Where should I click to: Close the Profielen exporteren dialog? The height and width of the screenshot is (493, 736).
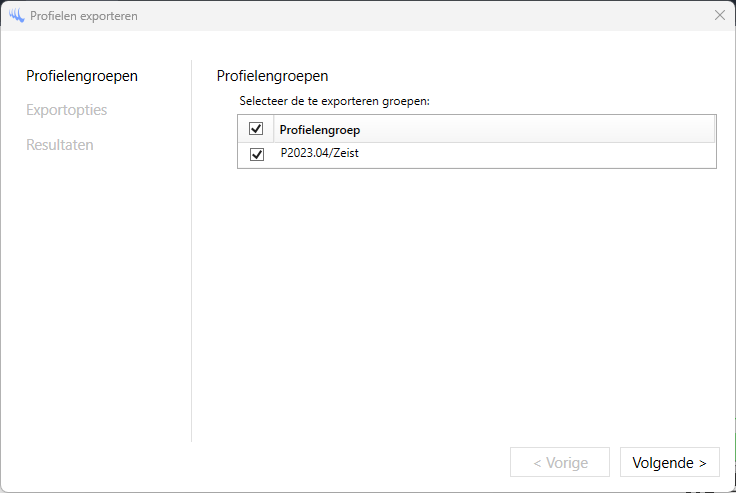pyautogui.click(x=719, y=16)
